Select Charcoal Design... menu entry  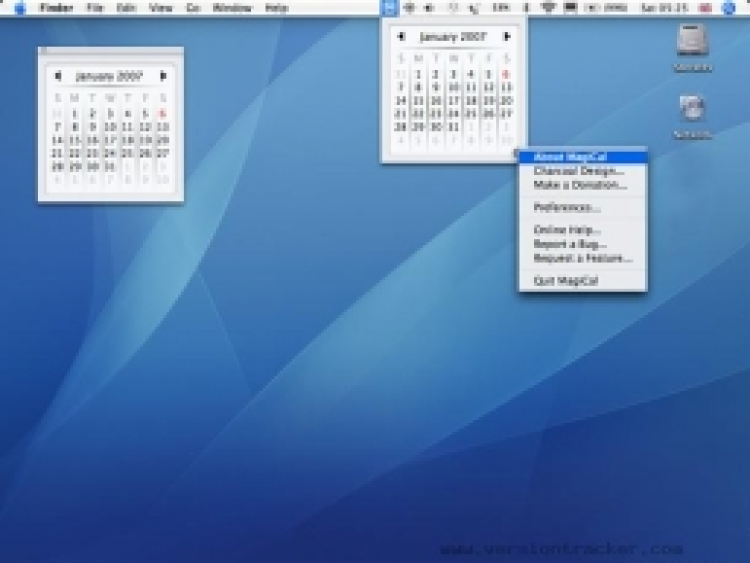pos(583,171)
